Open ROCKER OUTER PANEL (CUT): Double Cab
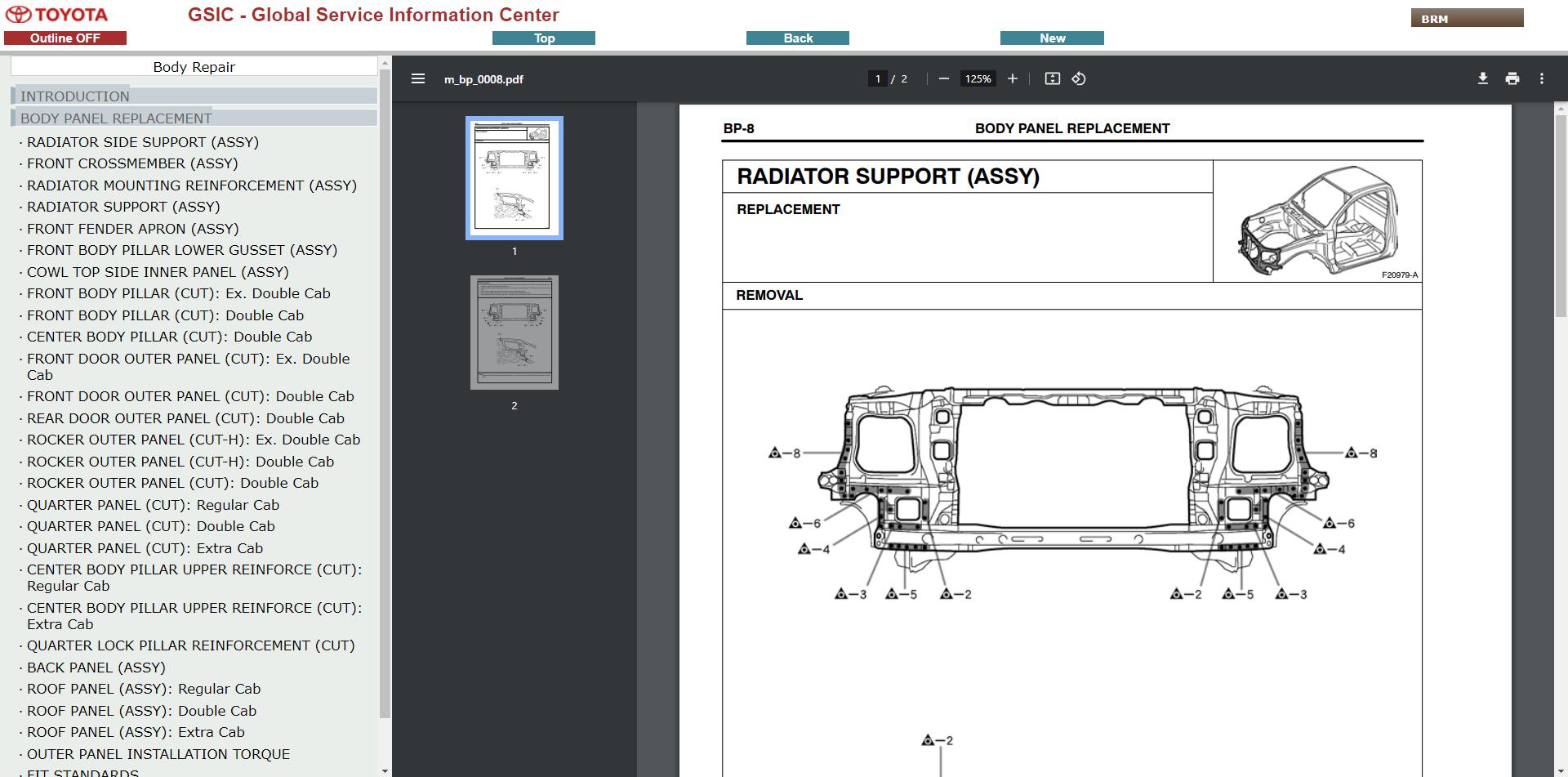This screenshot has width=1568, height=777. tap(172, 483)
